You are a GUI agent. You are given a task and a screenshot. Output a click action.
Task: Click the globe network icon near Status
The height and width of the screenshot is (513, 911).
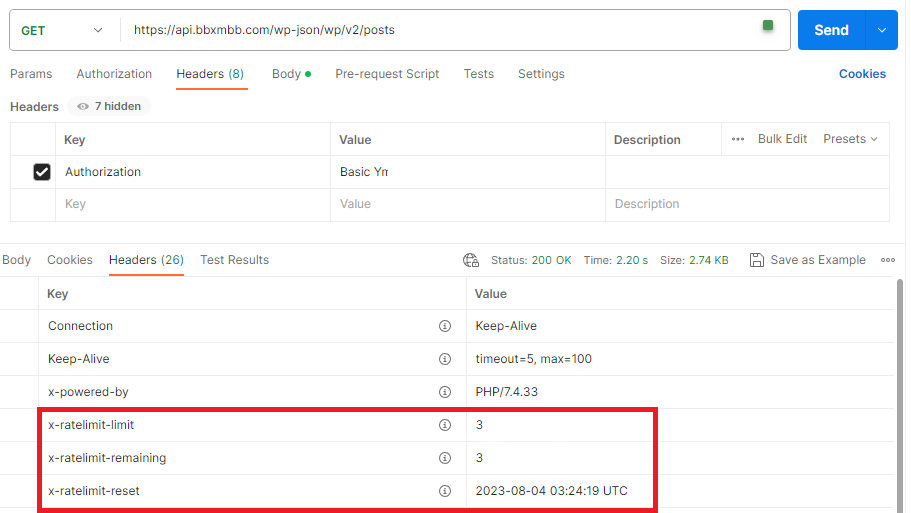[471, 260]
